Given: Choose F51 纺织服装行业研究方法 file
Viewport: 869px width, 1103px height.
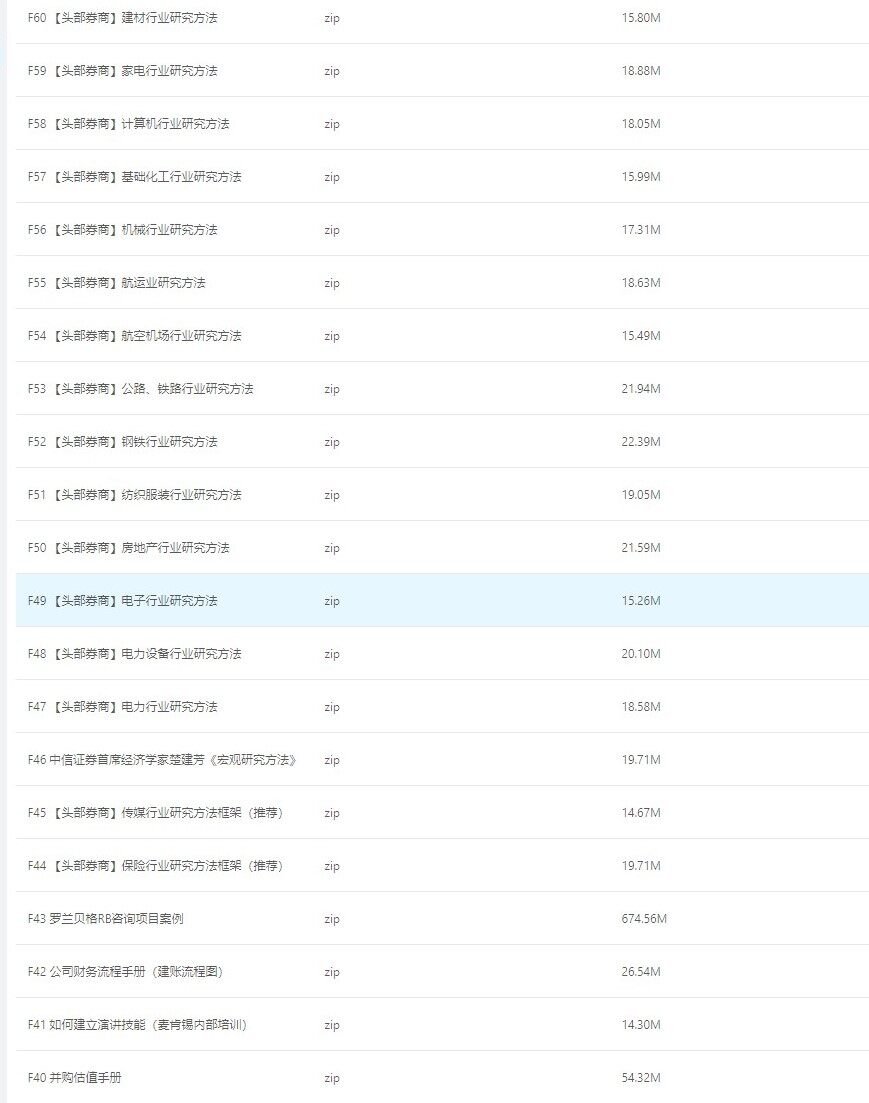Looking at the screenshot, I should (134, 495).
